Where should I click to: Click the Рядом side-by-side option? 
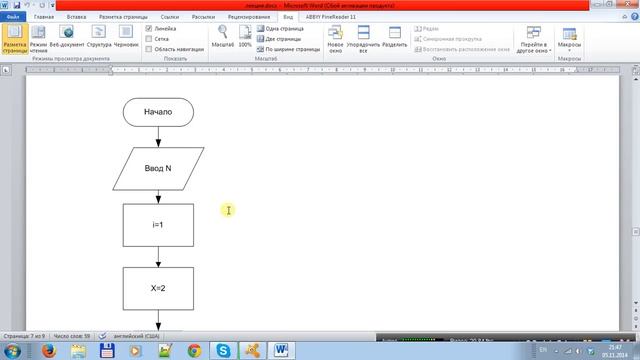click(427, 29)
